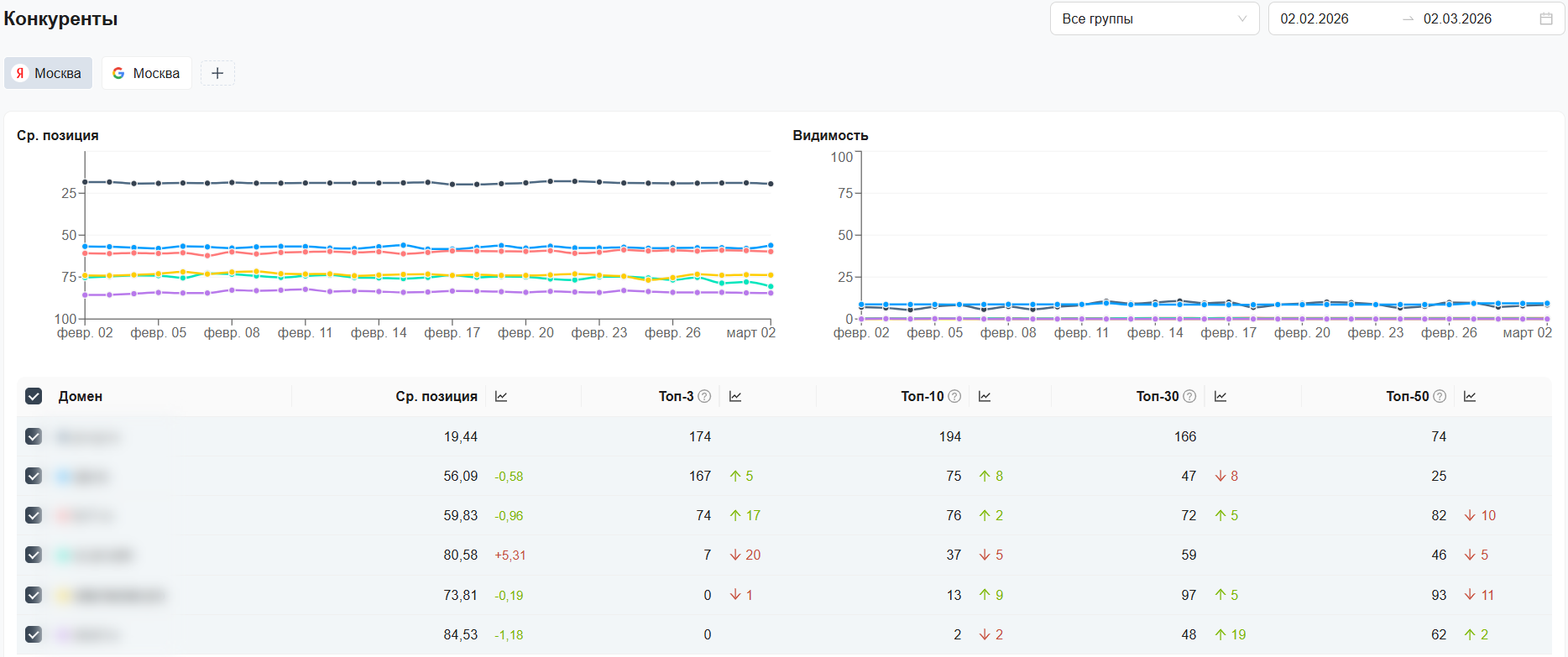Switch to the Yandex Москва tab
Image resolution: width=1568 pixels, height=657 pixels.
[x=48, y=74]
